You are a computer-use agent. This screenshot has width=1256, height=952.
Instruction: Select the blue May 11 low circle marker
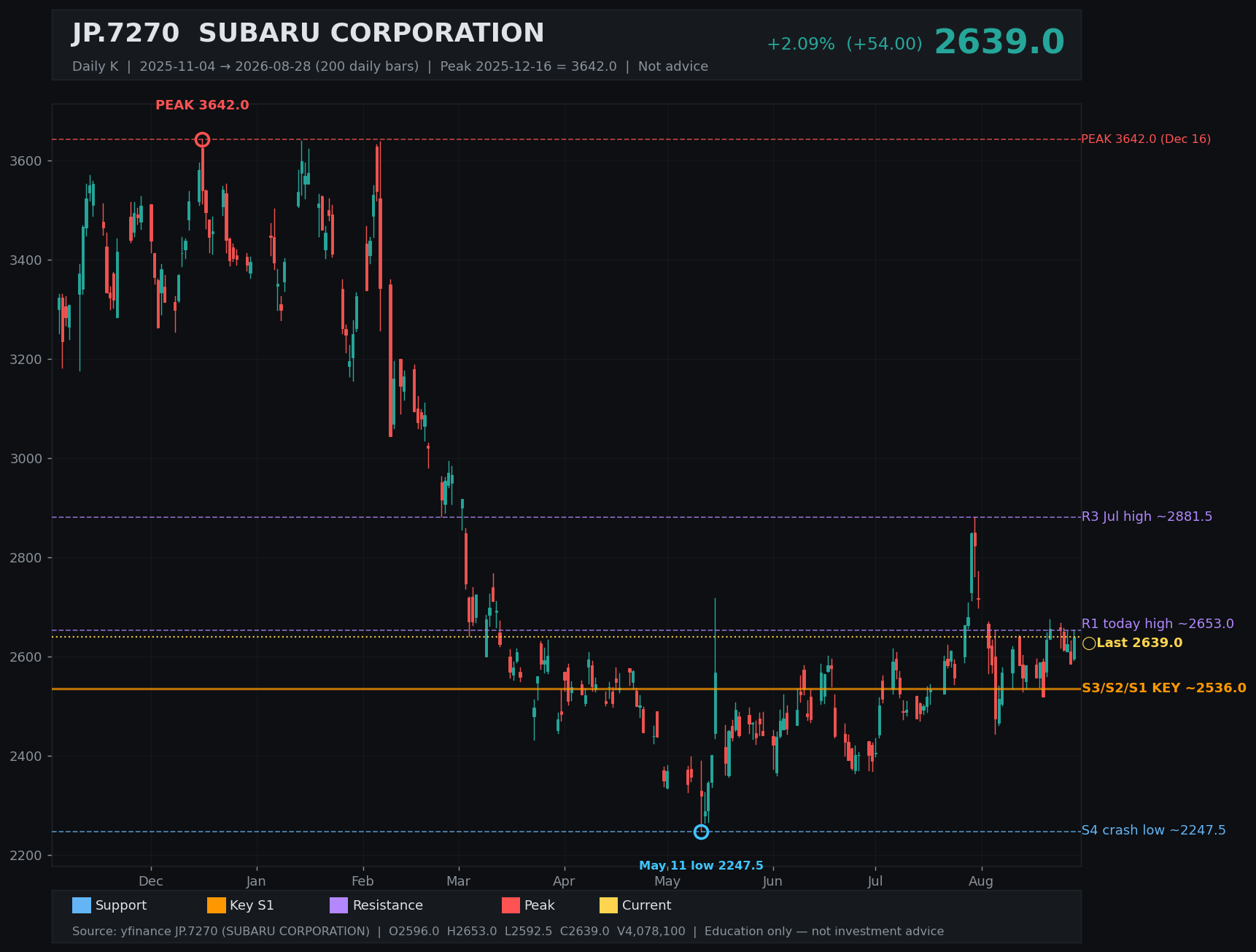coord(701,832)
